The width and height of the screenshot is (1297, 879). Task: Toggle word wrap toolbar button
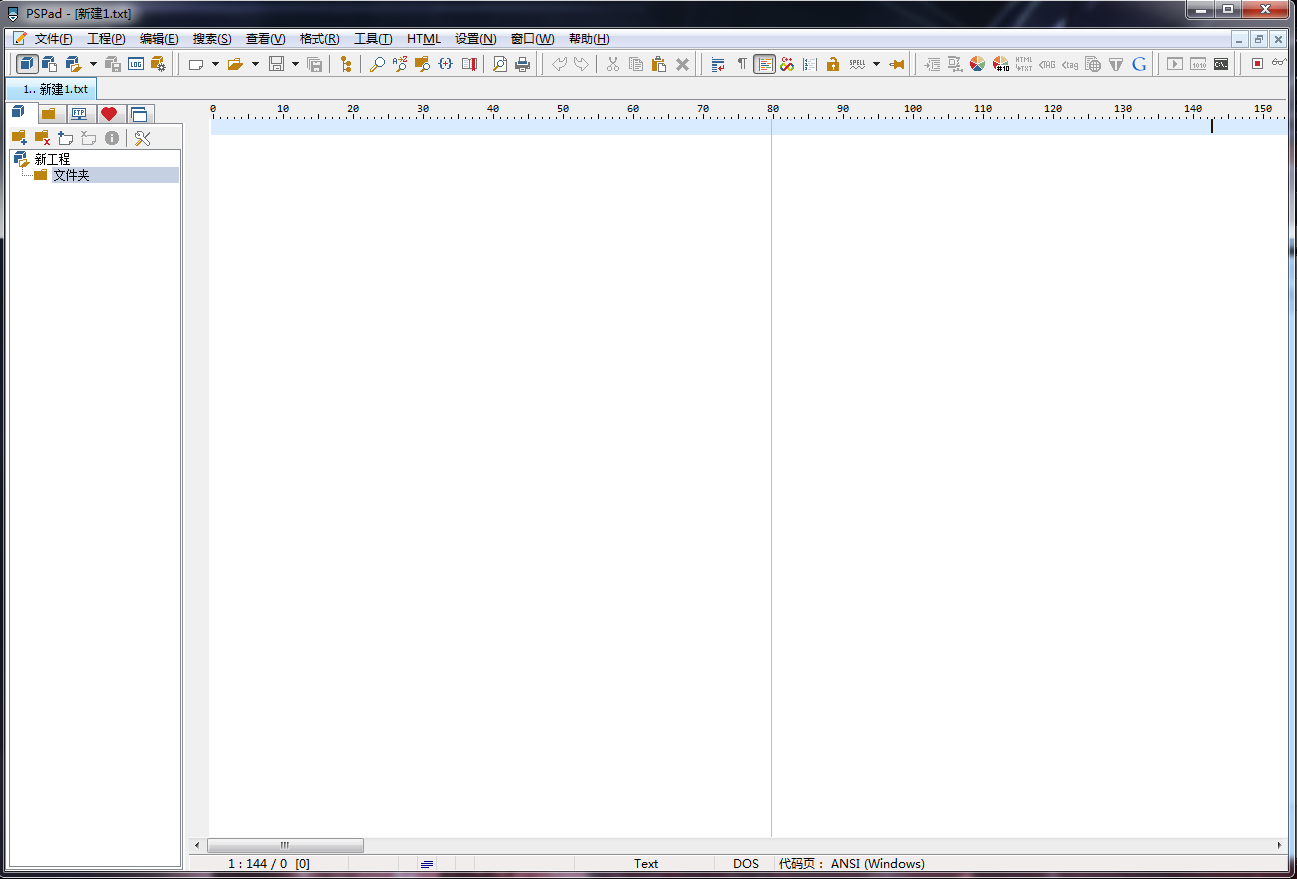718,64
